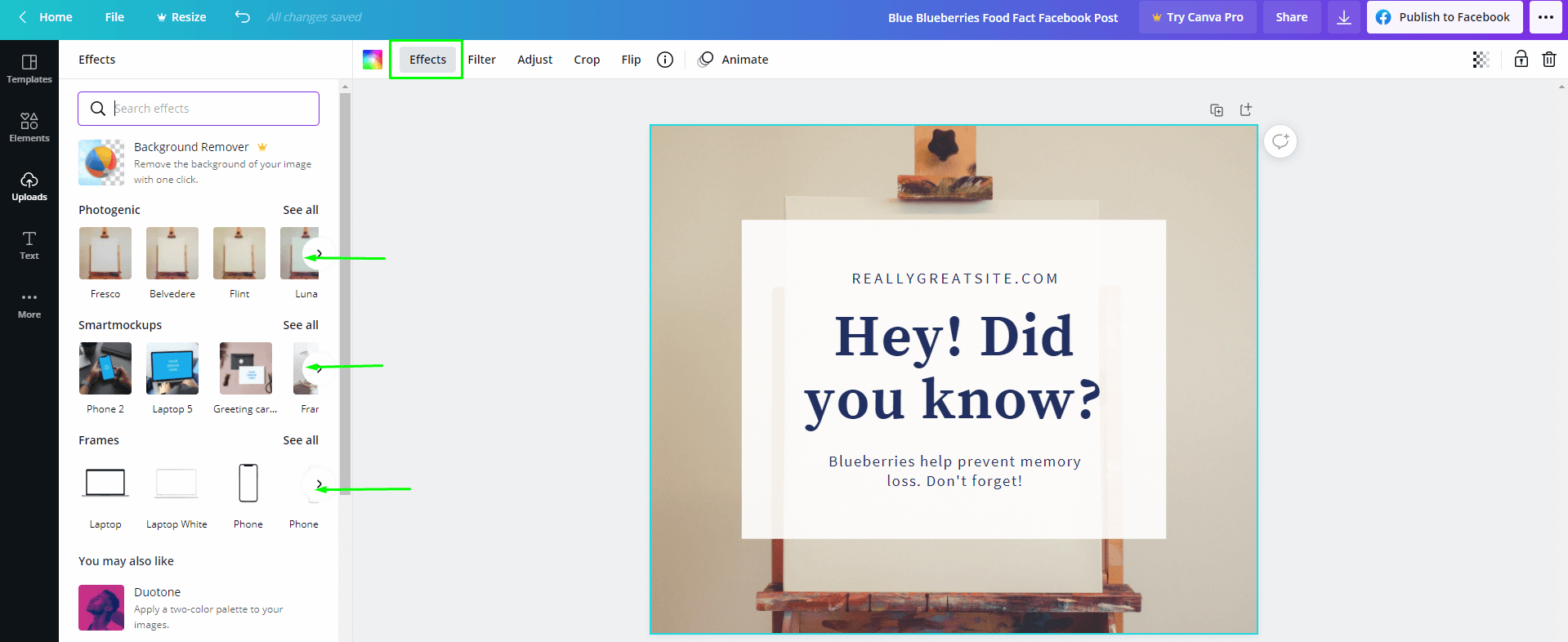The height and width of the screenshot is (642, 1568).
Task: Click the duplicate page icon
Action: pos(1217,110)
